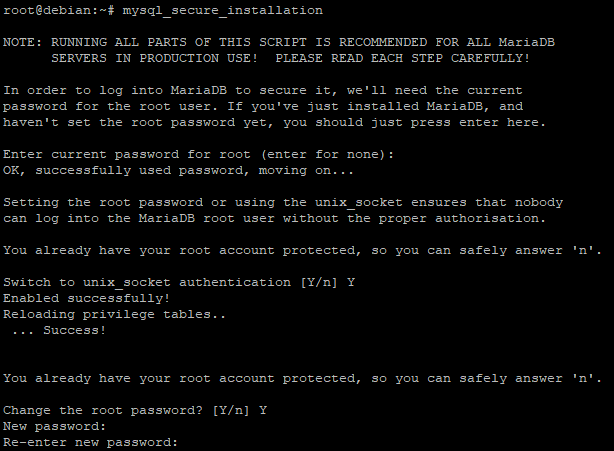This screenshot has width=614, height=451.
Task: Click the 'Re-enter new password:' prompt
Action: click(90, 442)
